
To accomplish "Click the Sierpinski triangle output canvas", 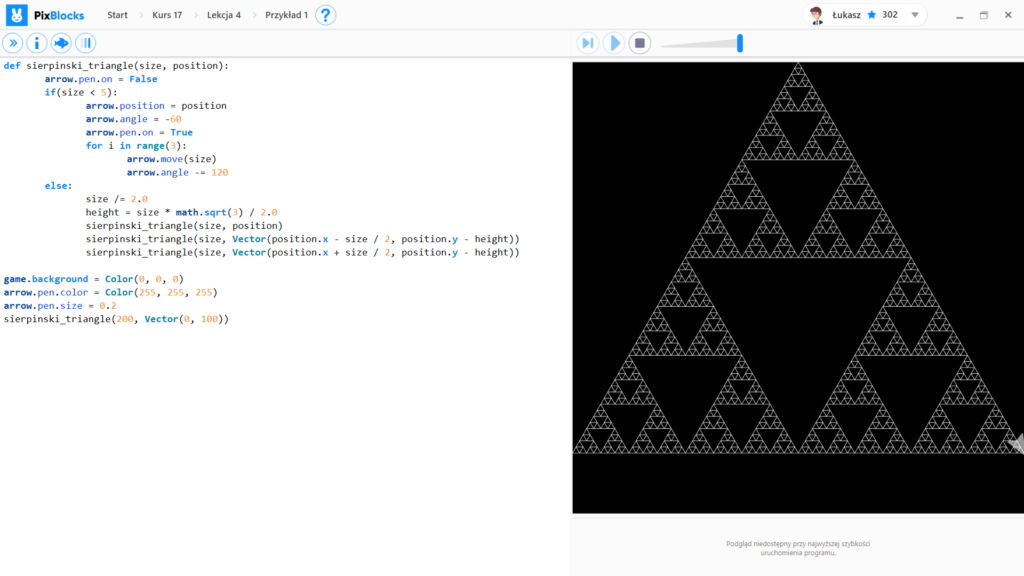I will 797,288.
